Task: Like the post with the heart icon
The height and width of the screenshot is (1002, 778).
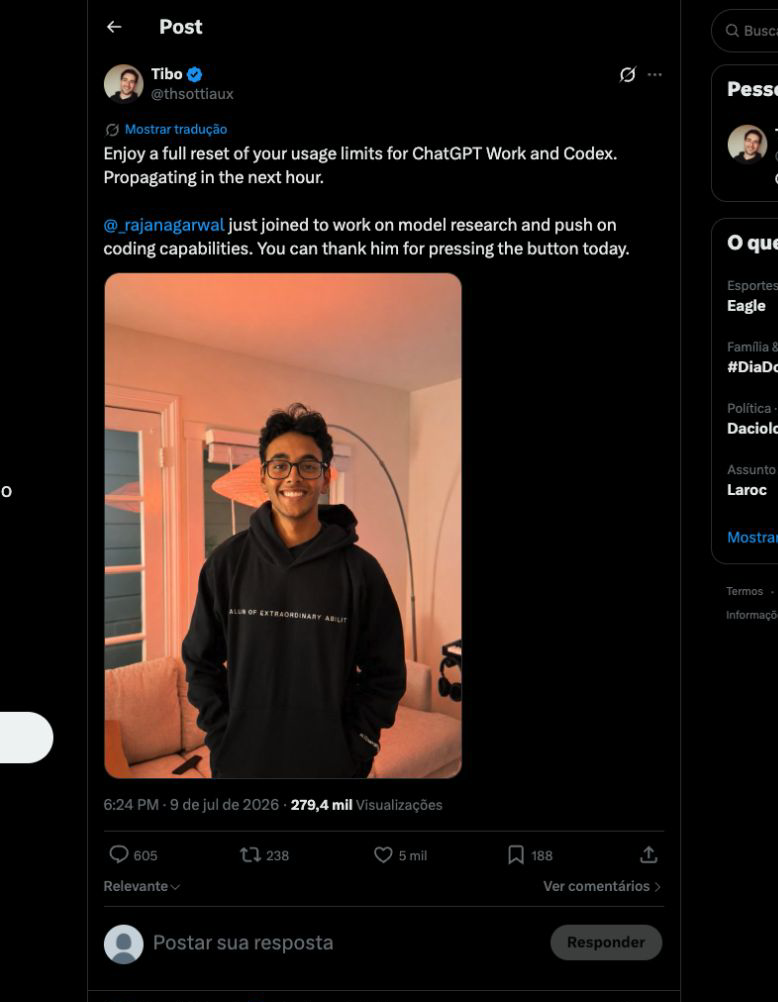Action: click(383, 854)
